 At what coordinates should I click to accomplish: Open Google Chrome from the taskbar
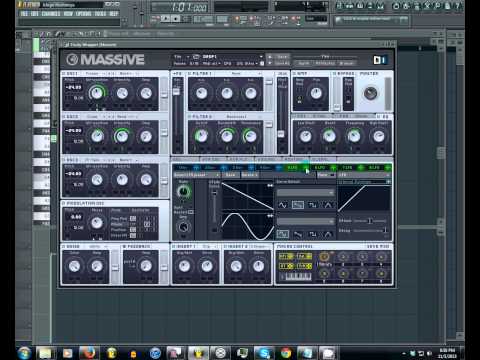286,353
